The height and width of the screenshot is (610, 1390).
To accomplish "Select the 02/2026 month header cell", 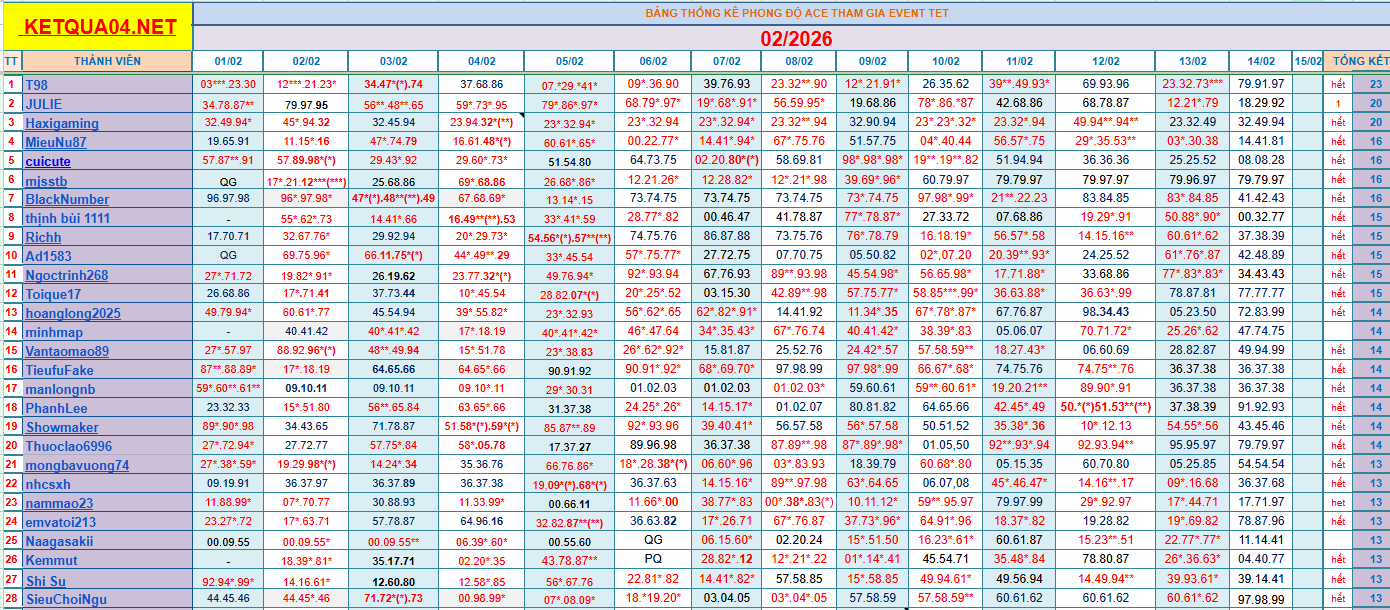I will (796, 38).
